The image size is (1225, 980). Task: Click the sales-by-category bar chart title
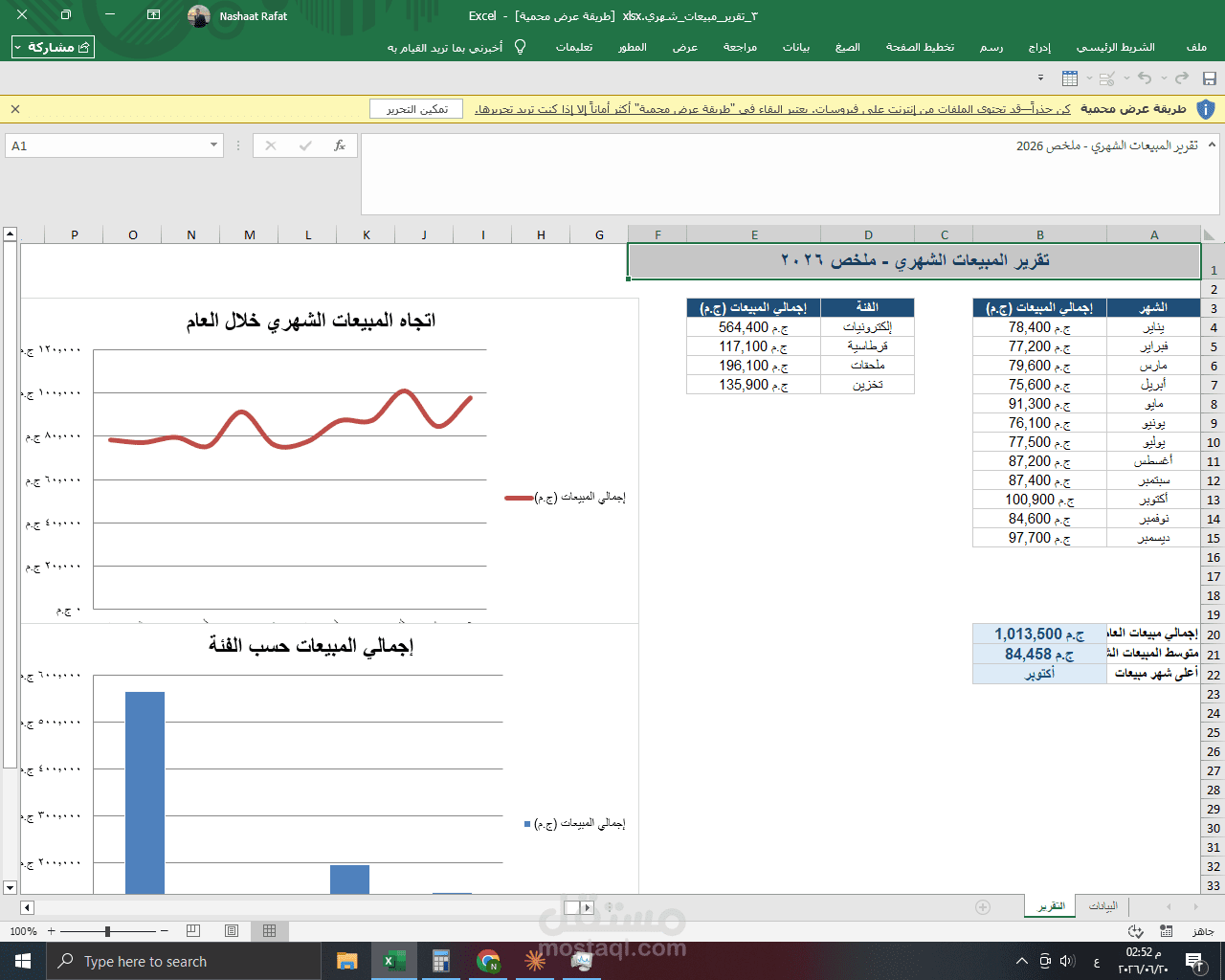tap(311, 646)
